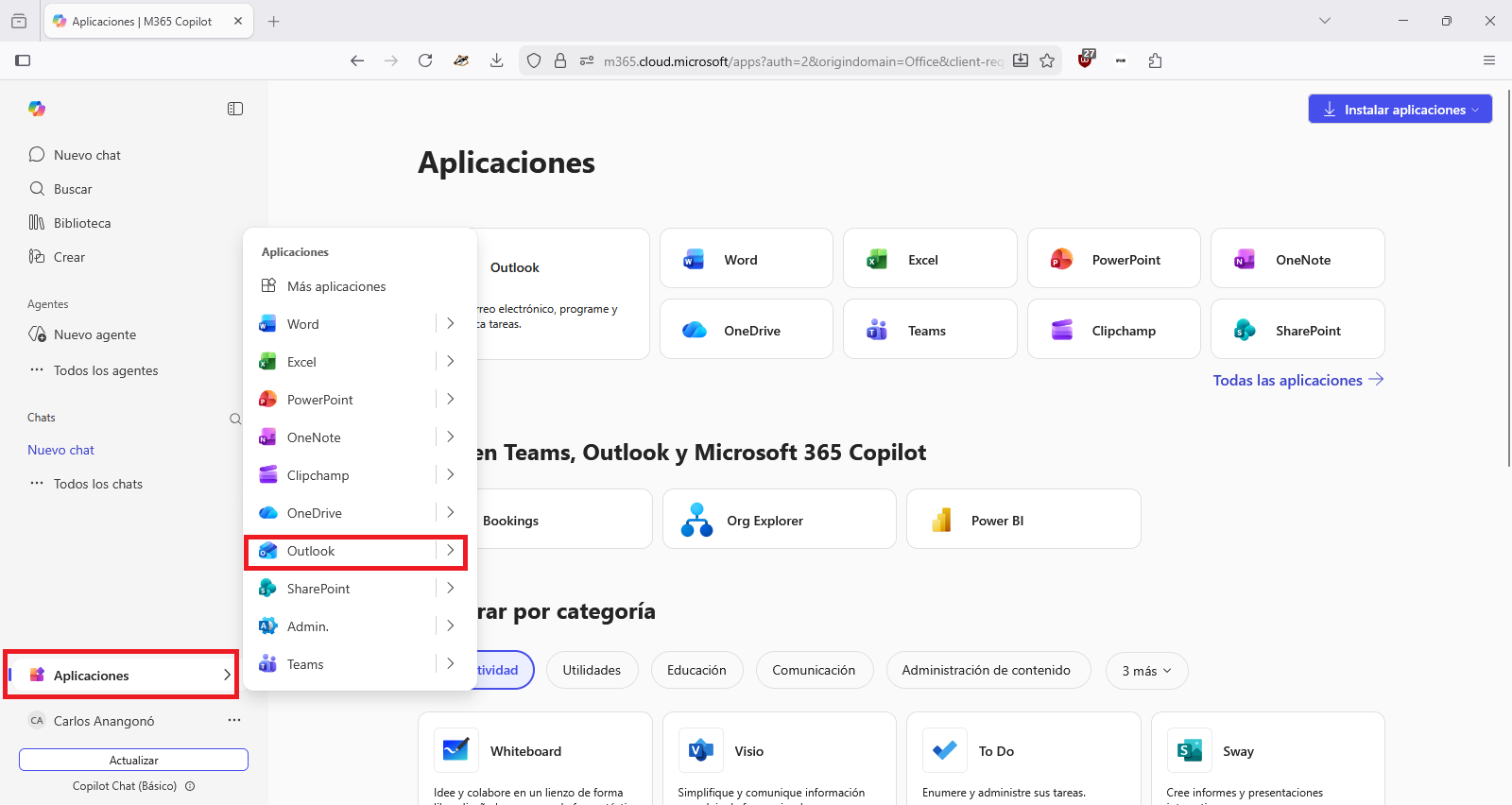
Task: Open the browser downloads arrow icon
Action: (x=496, y=60)
